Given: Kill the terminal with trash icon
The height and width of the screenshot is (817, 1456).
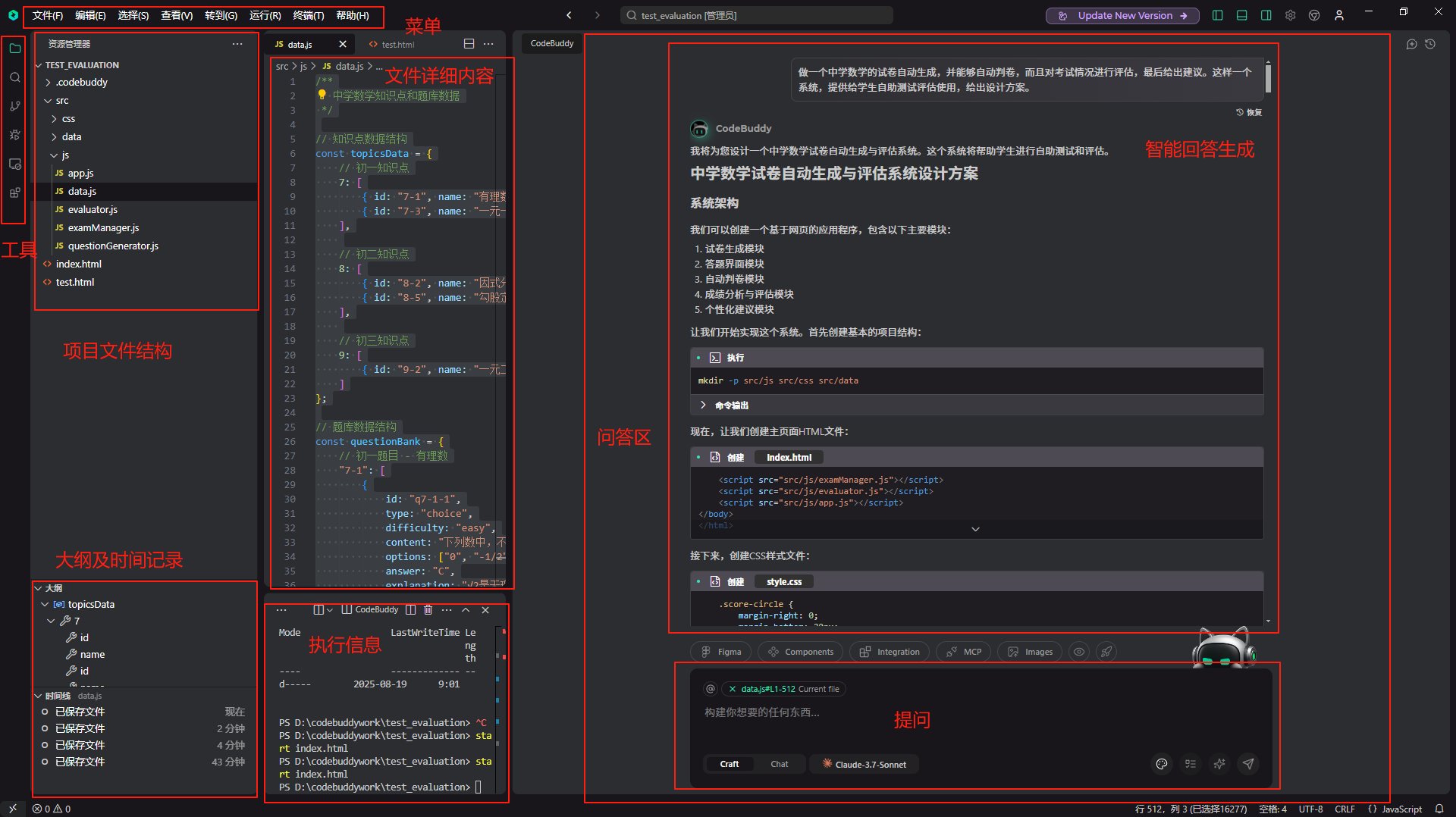Looking at the screenshot, I should tap(428, 609).
